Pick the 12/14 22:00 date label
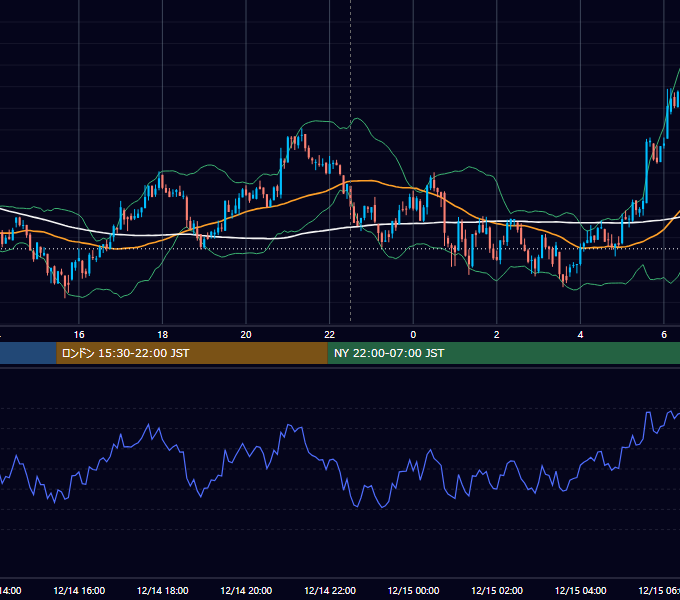 pos(330,590)
